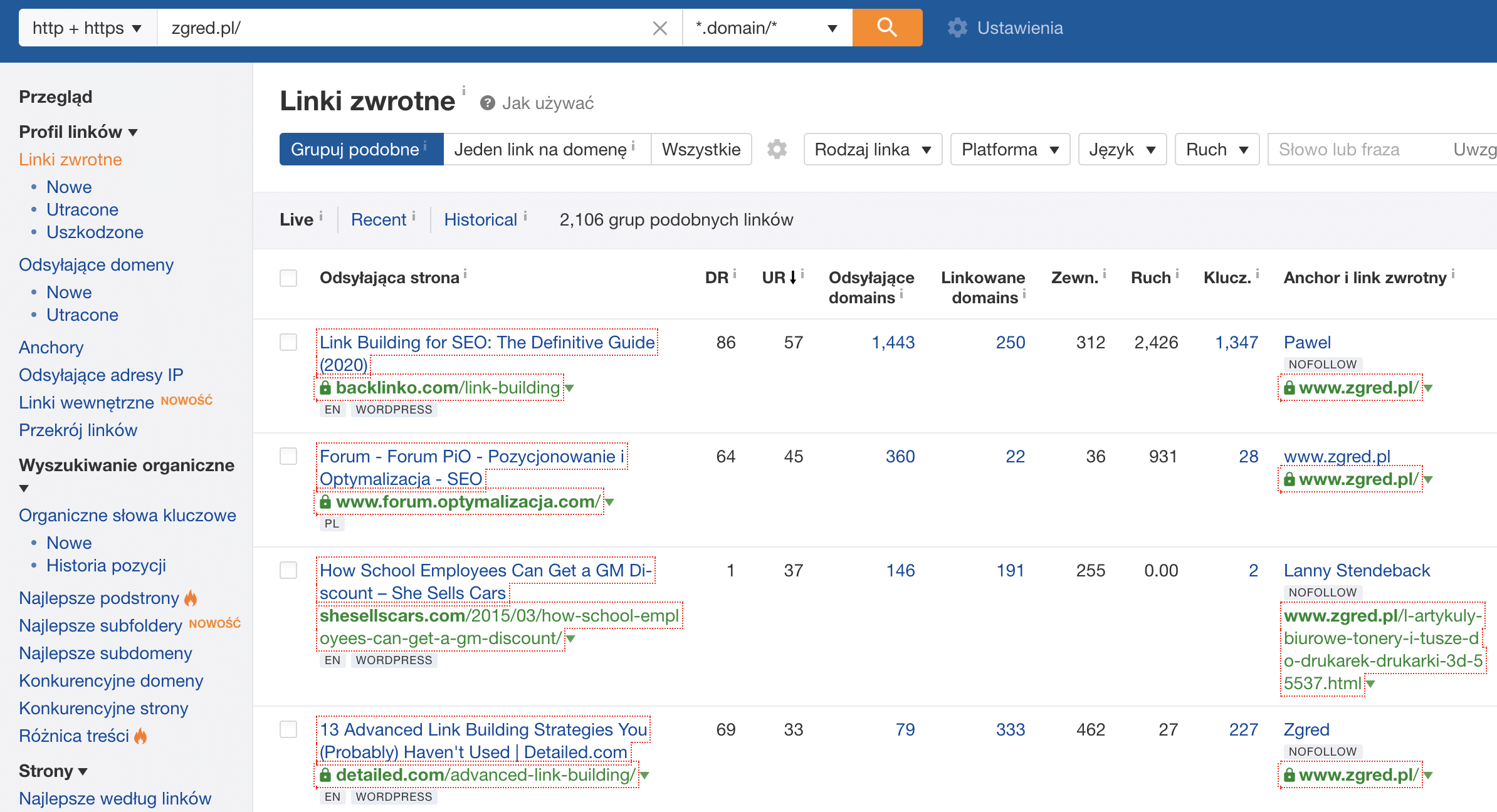This screenshot has width=1497, height=812.
Task: Click the info icon next to DR column
Action: [735, 274]
